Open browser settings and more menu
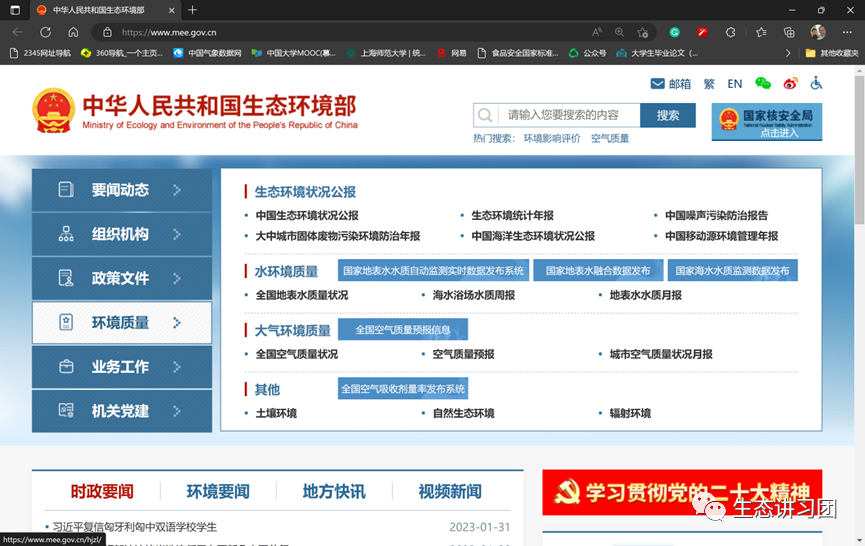 point(847,32)
